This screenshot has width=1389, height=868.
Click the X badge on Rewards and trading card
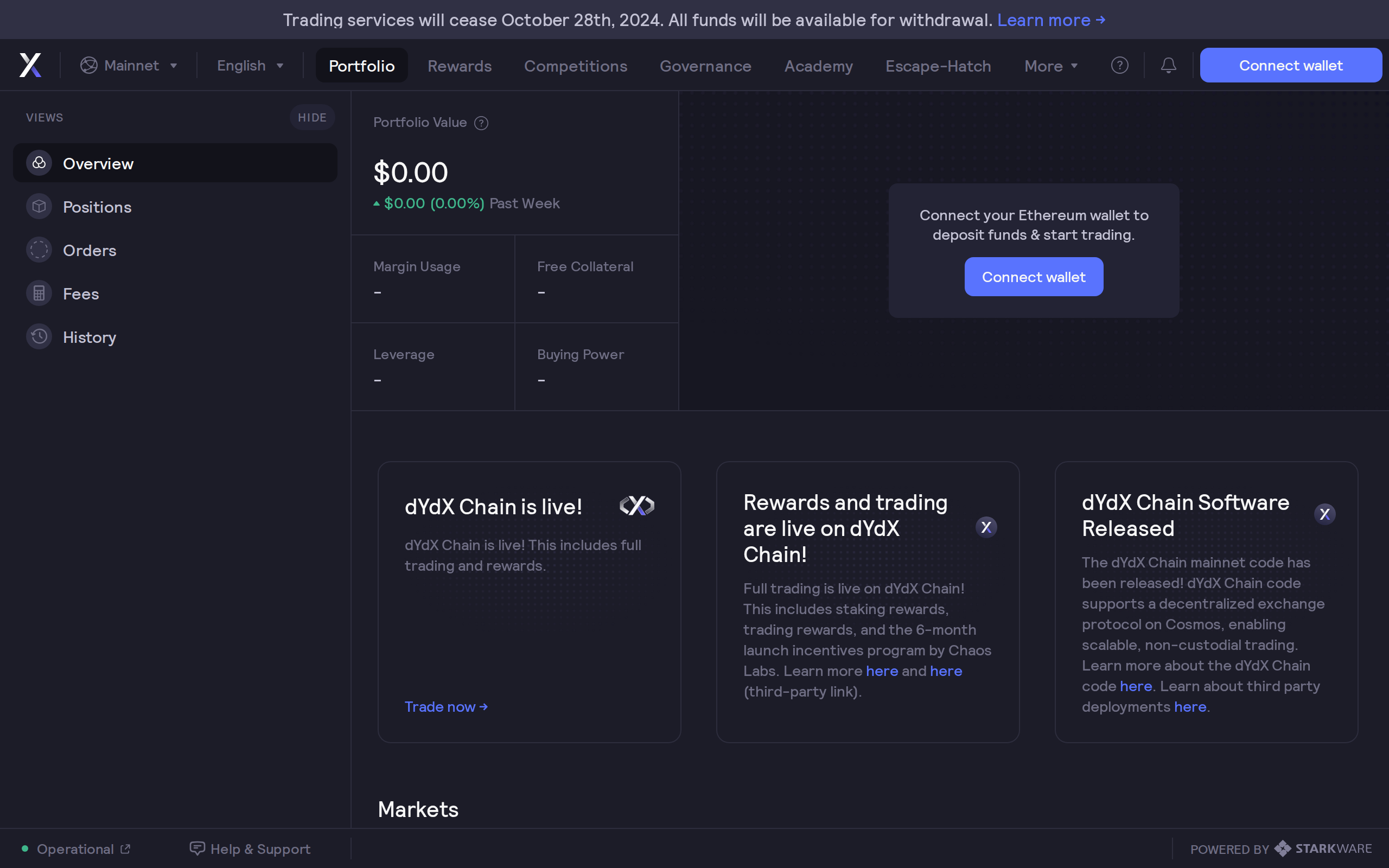coord(986,527)
